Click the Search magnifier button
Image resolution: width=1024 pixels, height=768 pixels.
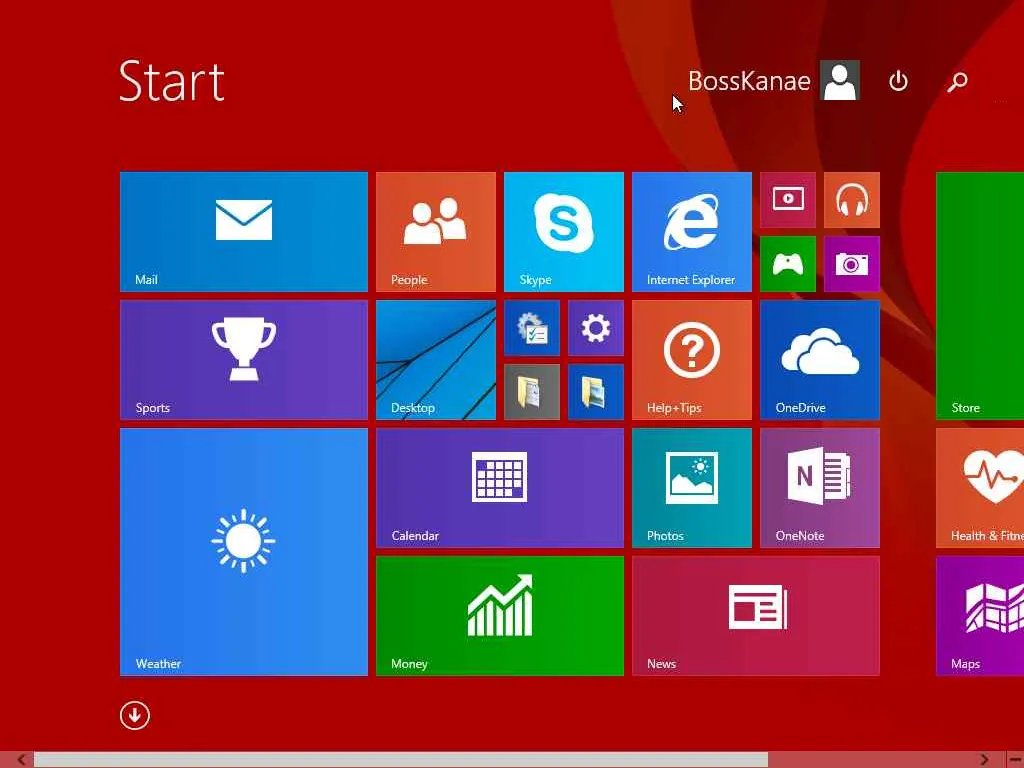(x=957, y=81)
